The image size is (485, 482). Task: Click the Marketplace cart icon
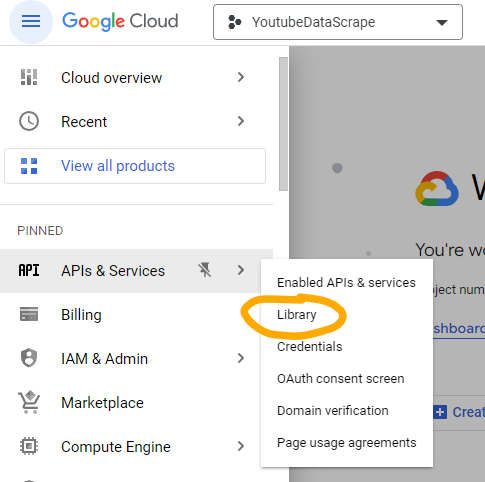[x=29, y=402]
